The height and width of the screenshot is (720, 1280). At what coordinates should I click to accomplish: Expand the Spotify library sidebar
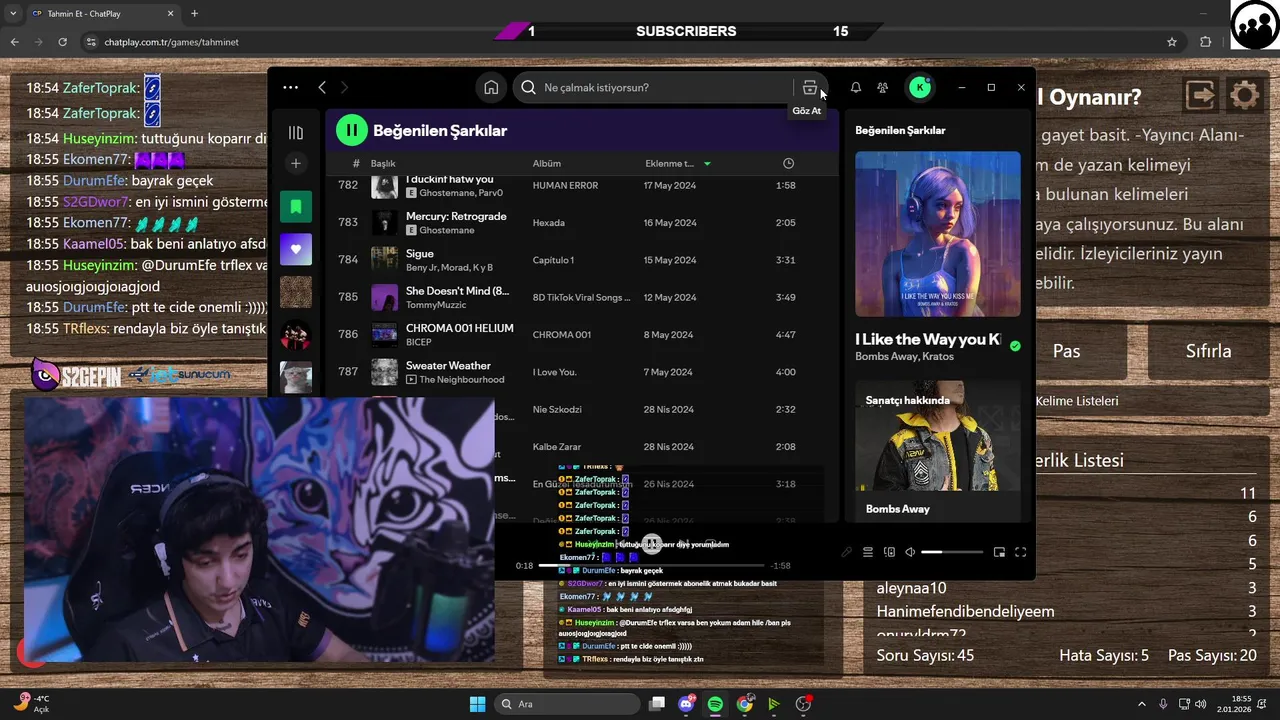click(x=295, y=132)
